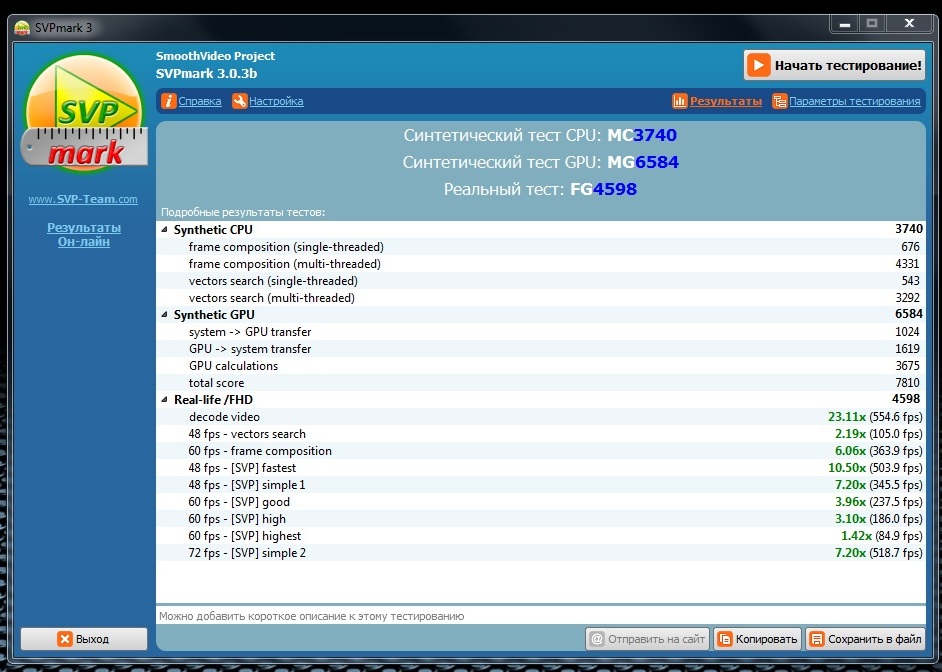Collapse the Synthetic GPU group
The image size is (942, 672).
164,315
